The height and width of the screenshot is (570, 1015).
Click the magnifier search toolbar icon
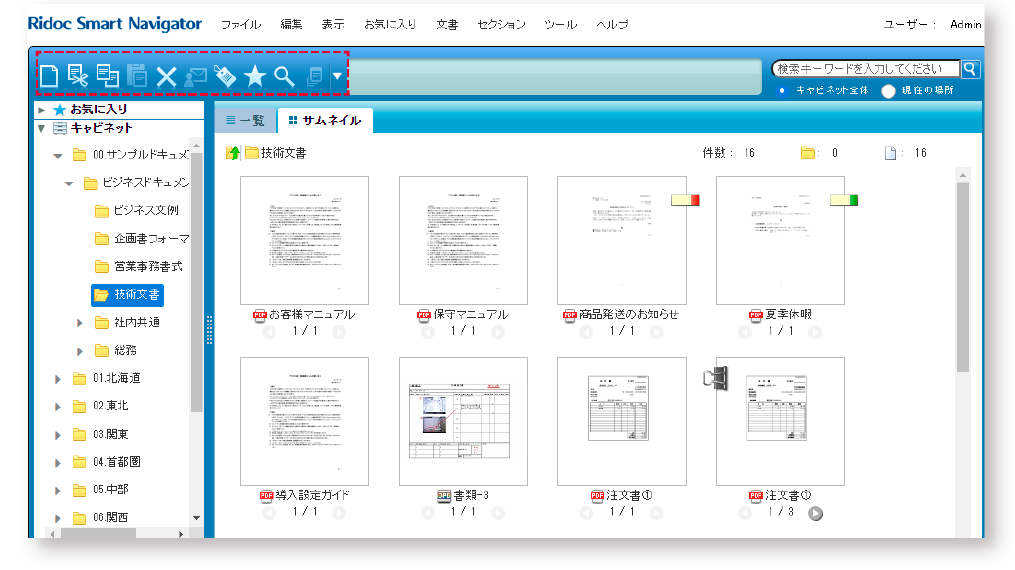[x=284, y=76]
